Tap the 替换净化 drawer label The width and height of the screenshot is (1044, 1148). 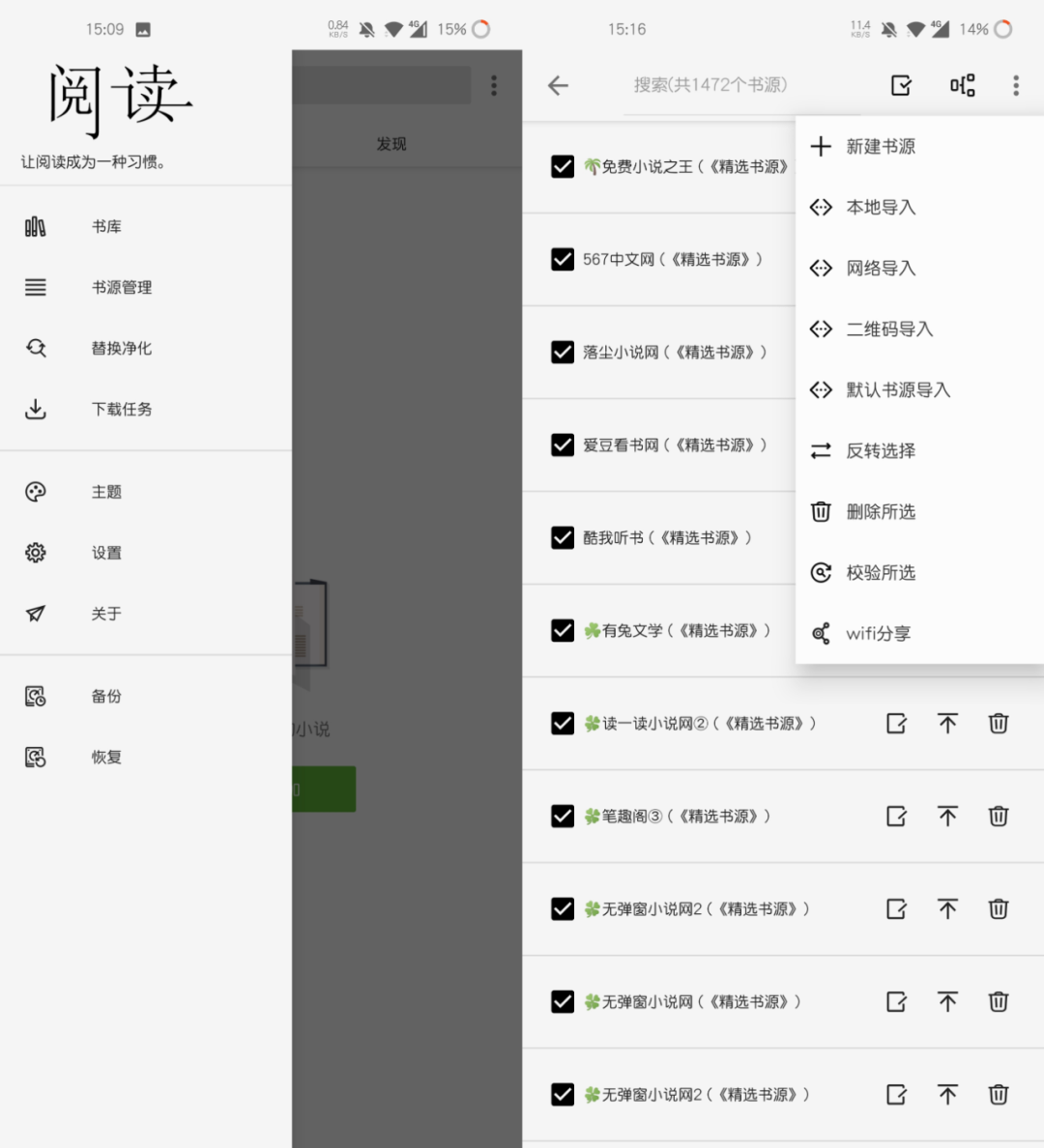coord(122,348)
